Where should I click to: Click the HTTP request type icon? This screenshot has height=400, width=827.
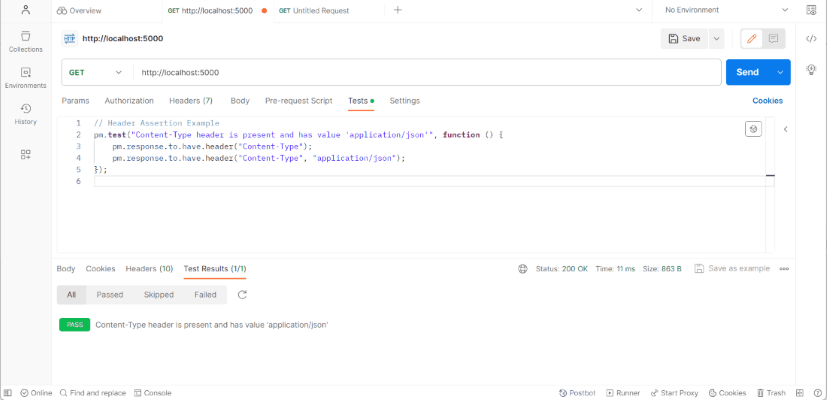click(69, 39)
